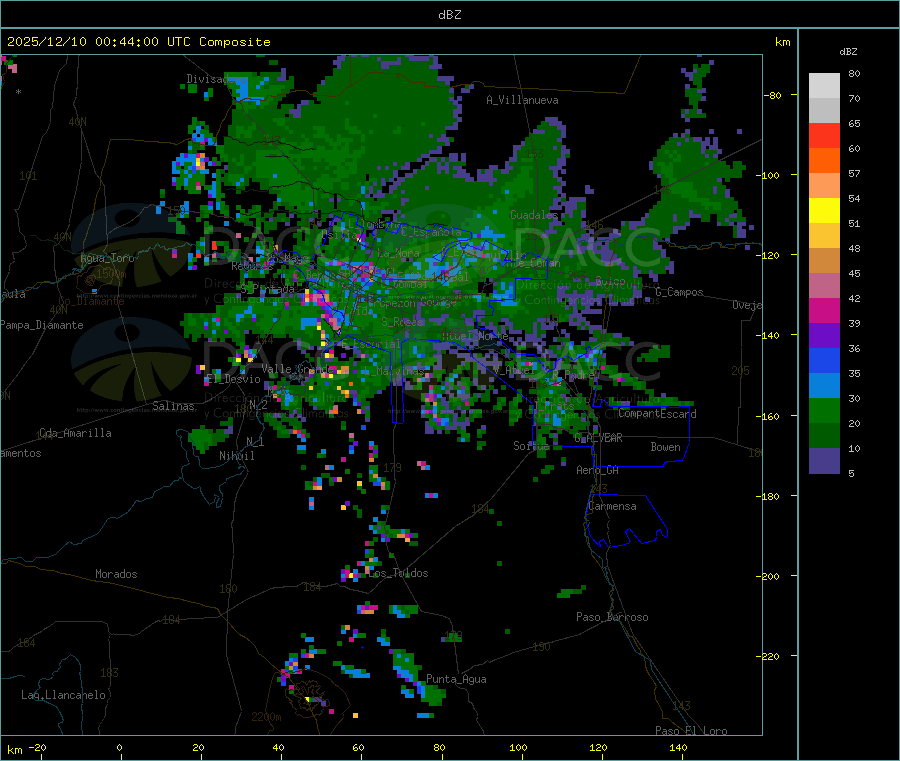This screenshot has height=761, width=900.
Task: Click the Carmensa location label
Action: 612,506
